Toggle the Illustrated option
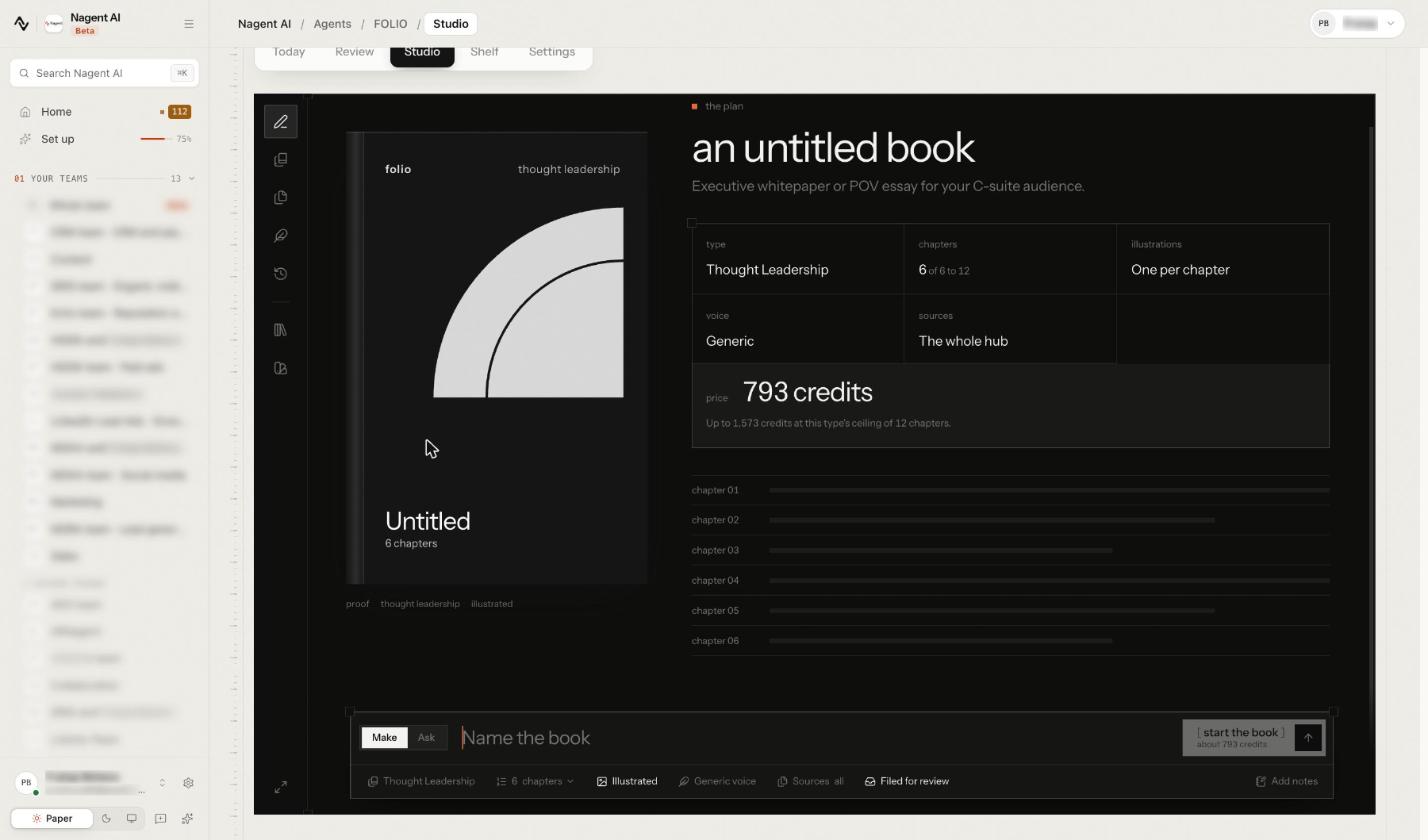Image resolution: width=1428 pixels, height=840 pixels. tap(627, 781)
